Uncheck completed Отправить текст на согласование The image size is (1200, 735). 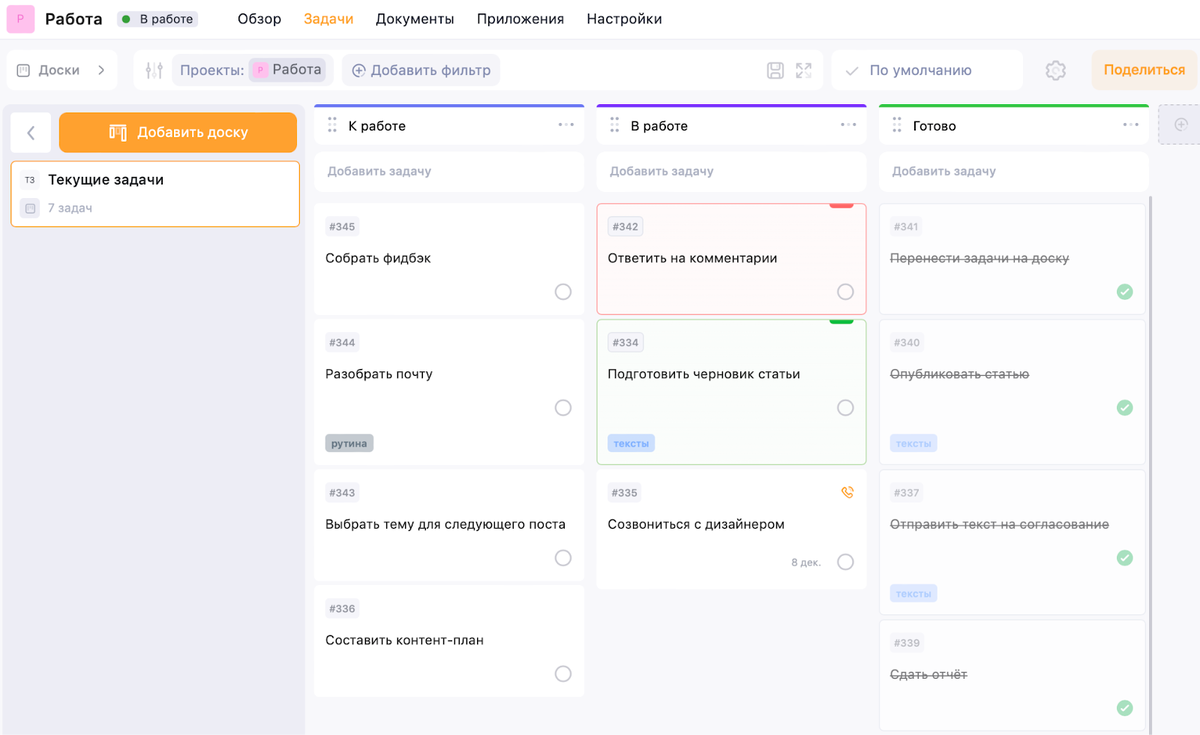(1125, 558)
